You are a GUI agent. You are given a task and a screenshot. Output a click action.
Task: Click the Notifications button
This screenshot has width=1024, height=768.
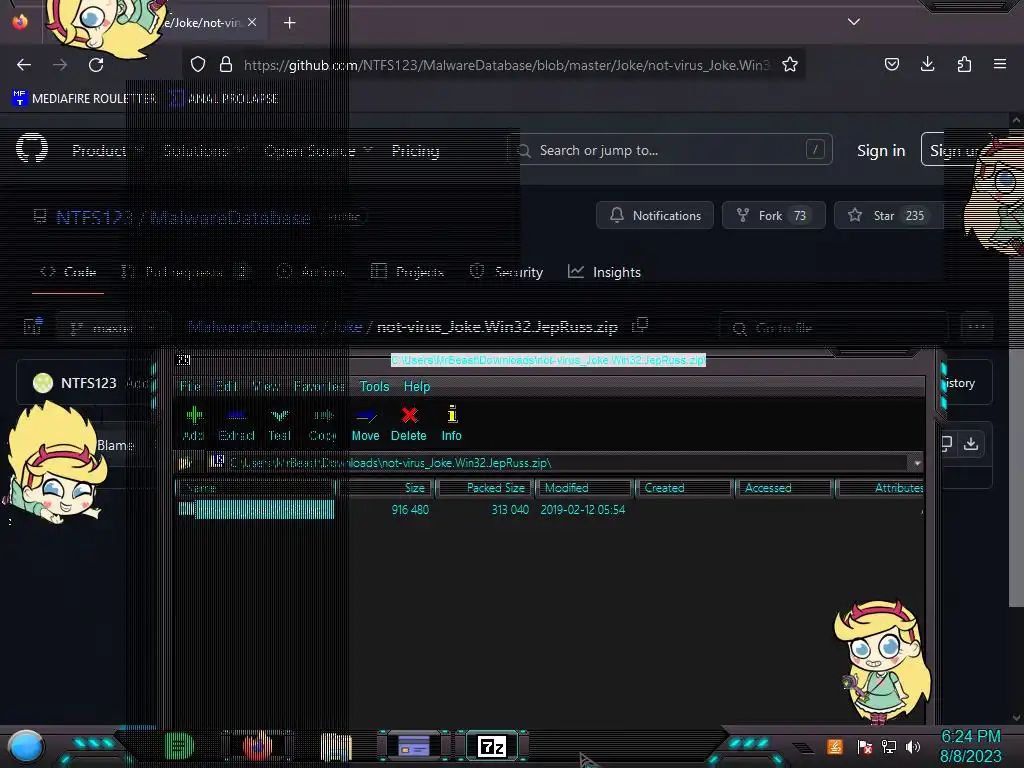[x=654, y=216]
